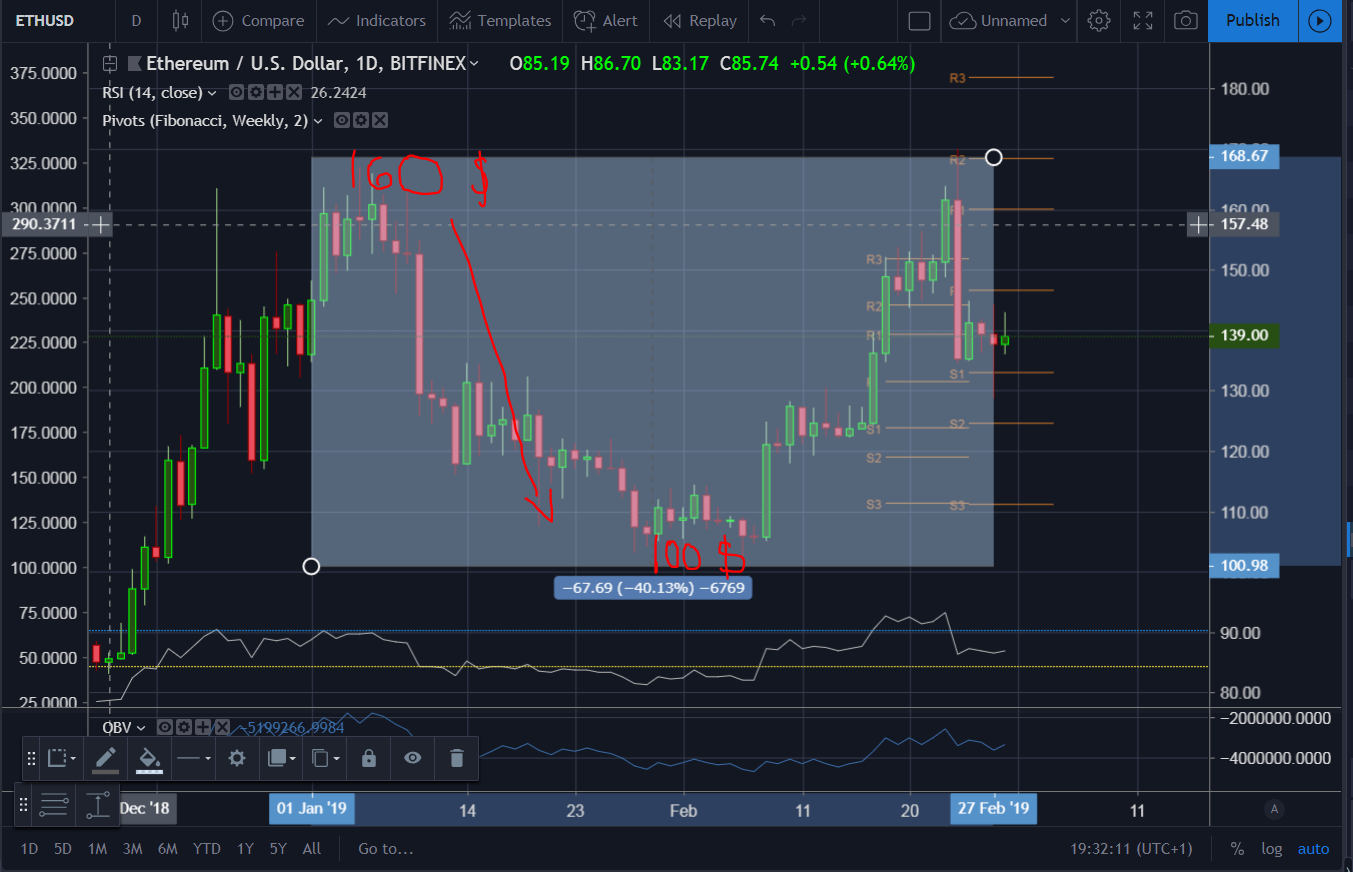The width and height of the screenshot is (1353, 872).
Task: Take a chart snapshot with camera icon
Action: coord(1186,20)
